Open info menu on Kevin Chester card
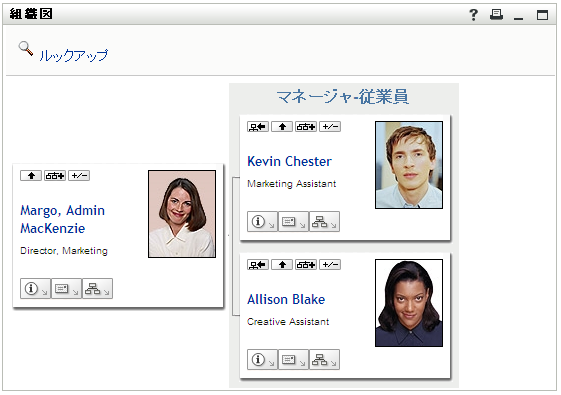This screenshot has height=395, width=561. tap(262, 221)
